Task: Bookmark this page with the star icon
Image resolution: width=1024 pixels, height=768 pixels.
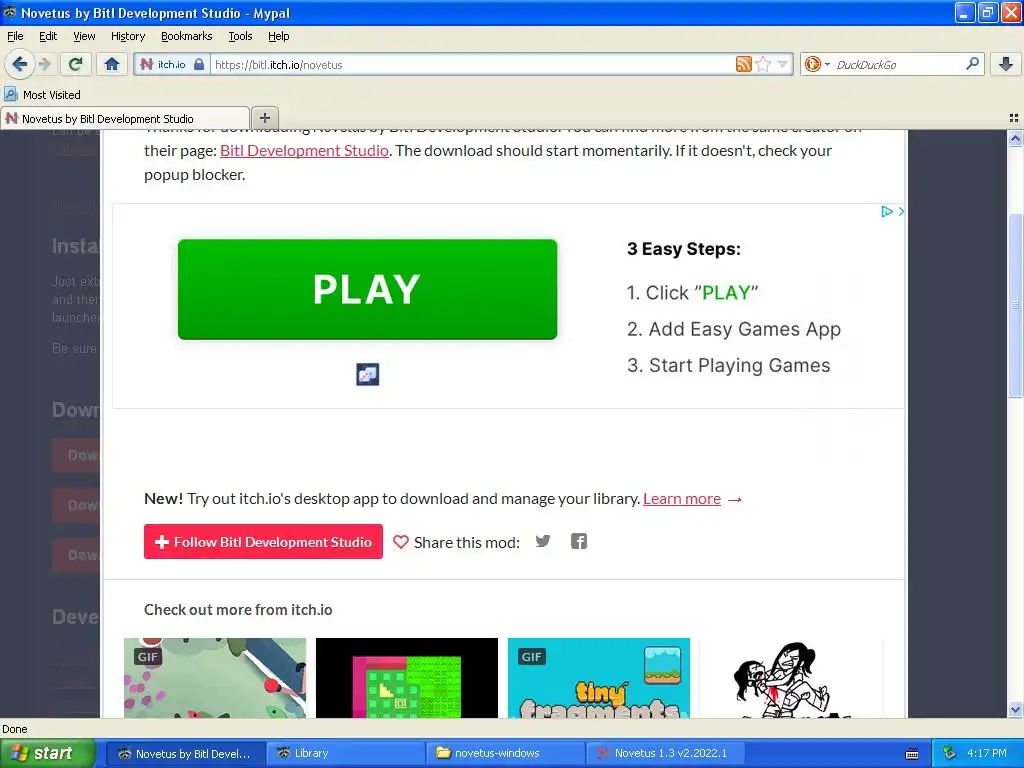Action: coord(763,64)
